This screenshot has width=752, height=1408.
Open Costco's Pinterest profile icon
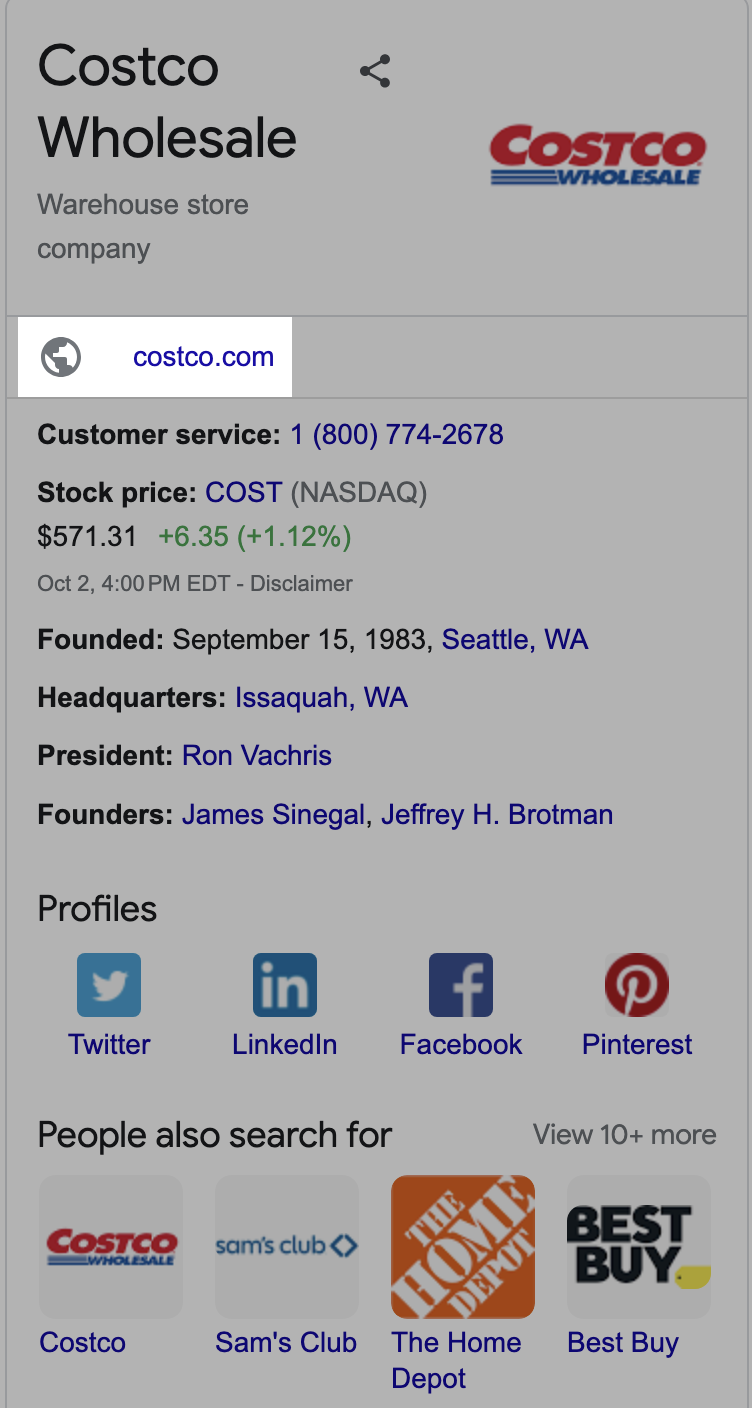tap(637, 985)
